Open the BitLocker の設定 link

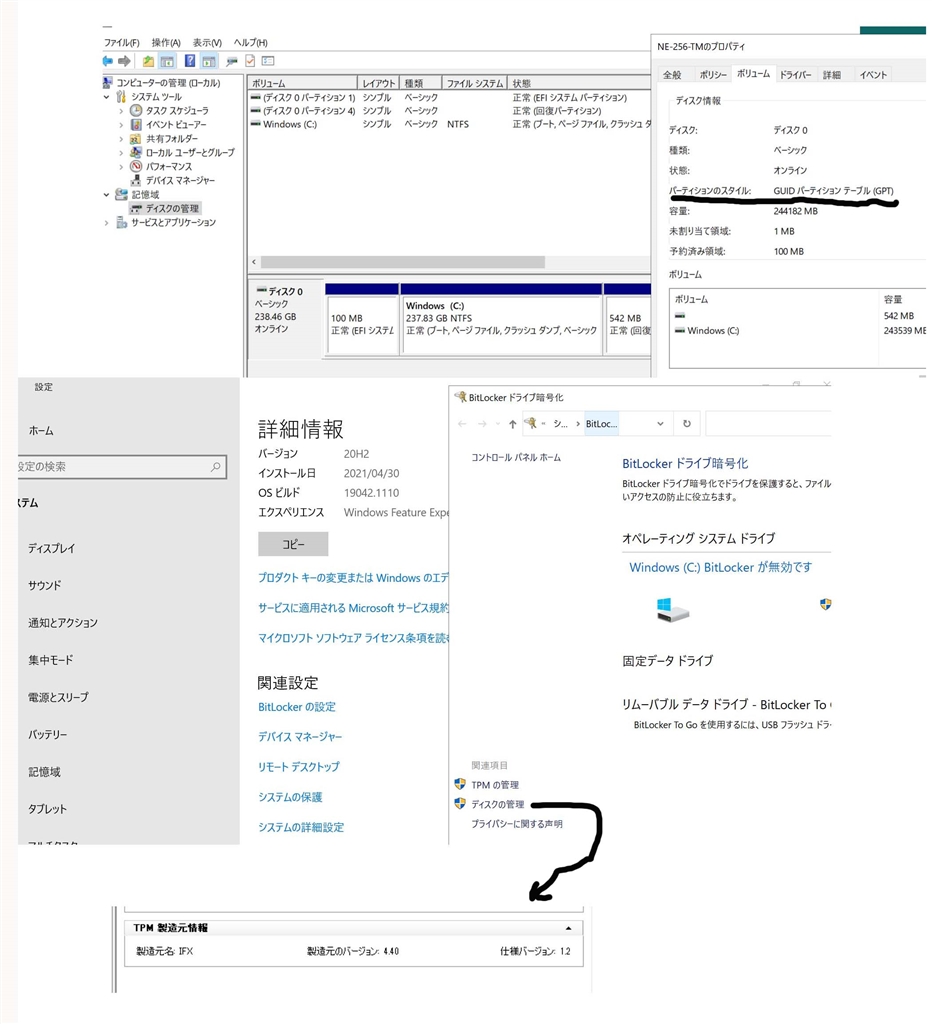pos(297,707)
